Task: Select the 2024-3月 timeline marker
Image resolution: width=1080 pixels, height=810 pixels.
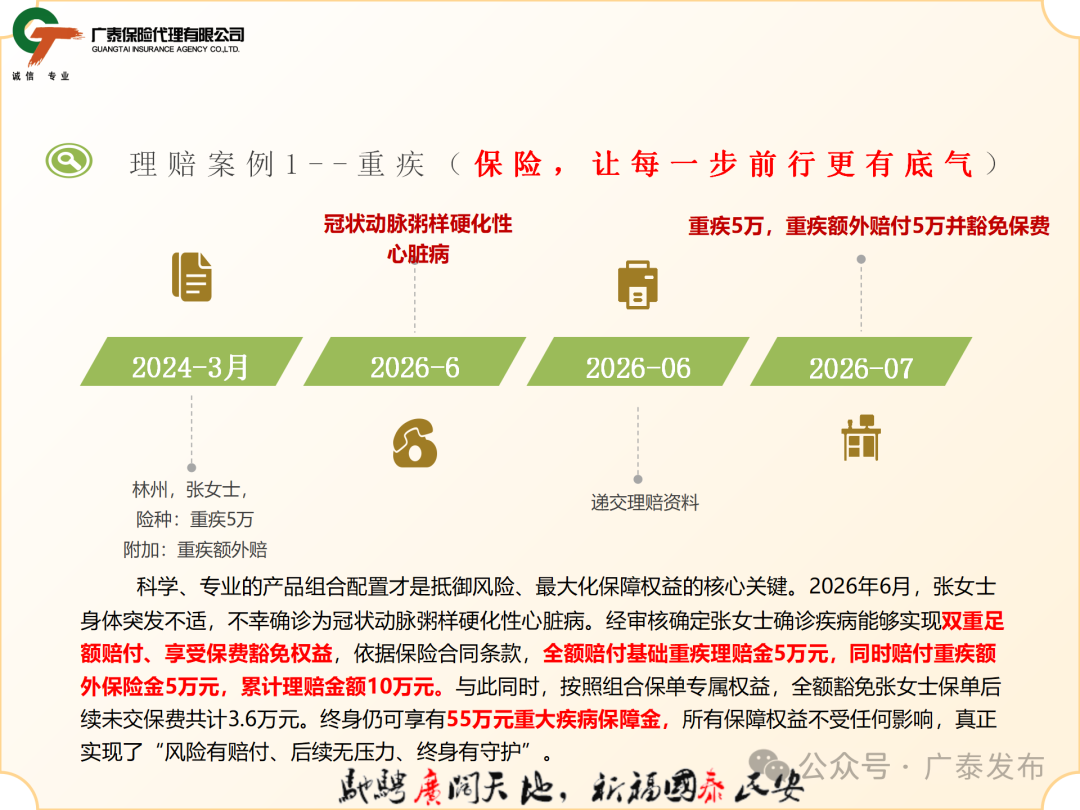Action: point(191,362)
